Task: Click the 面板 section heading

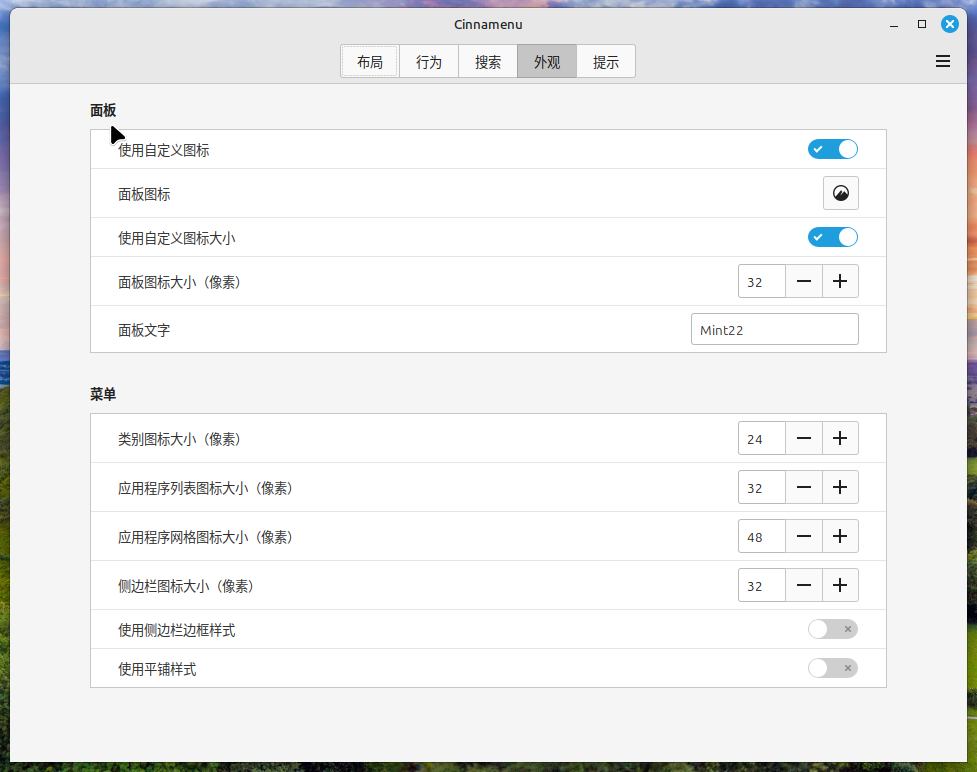Action: click(x=103, y=110)
